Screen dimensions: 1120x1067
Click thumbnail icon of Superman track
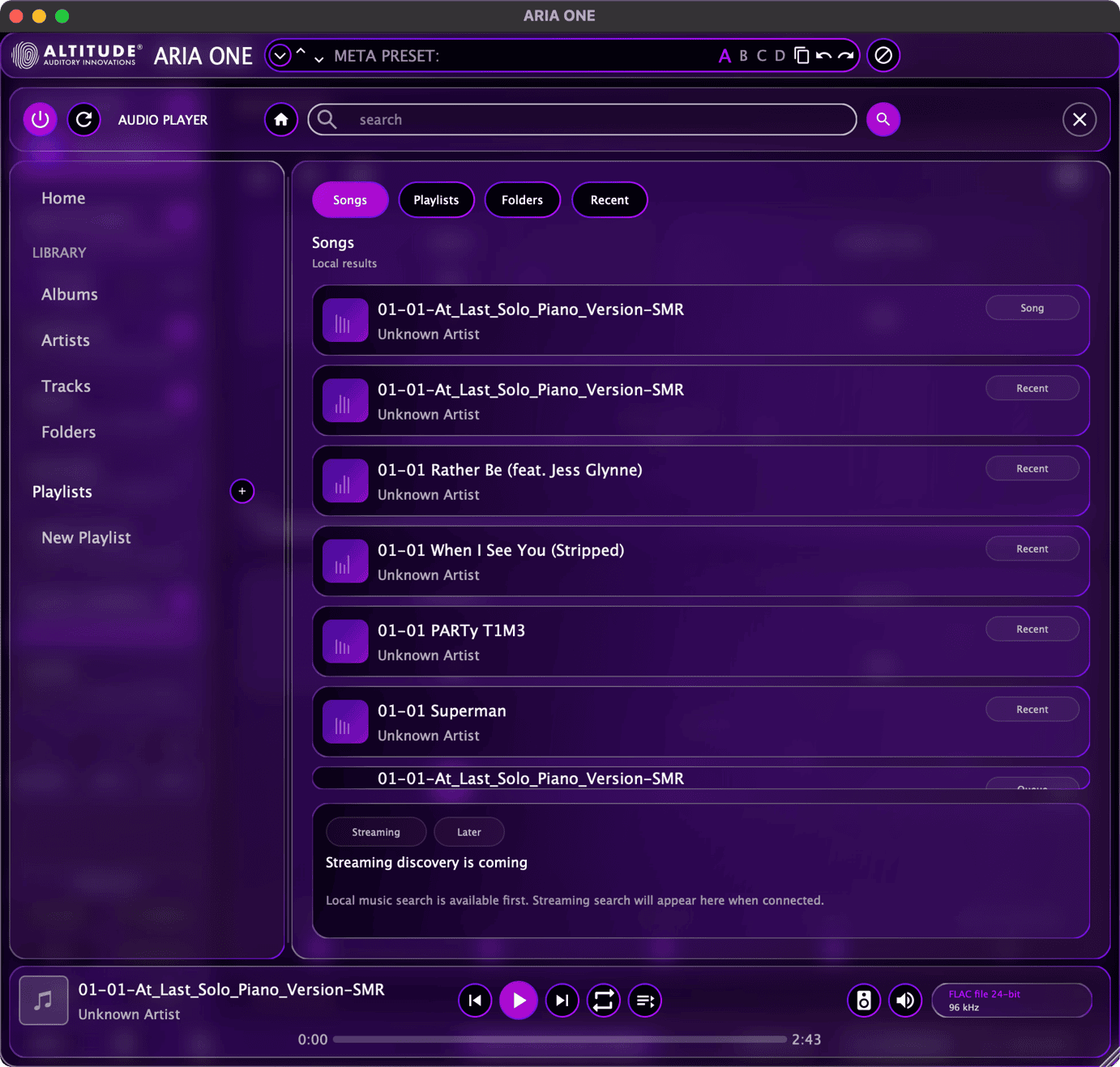pos(345,722)
